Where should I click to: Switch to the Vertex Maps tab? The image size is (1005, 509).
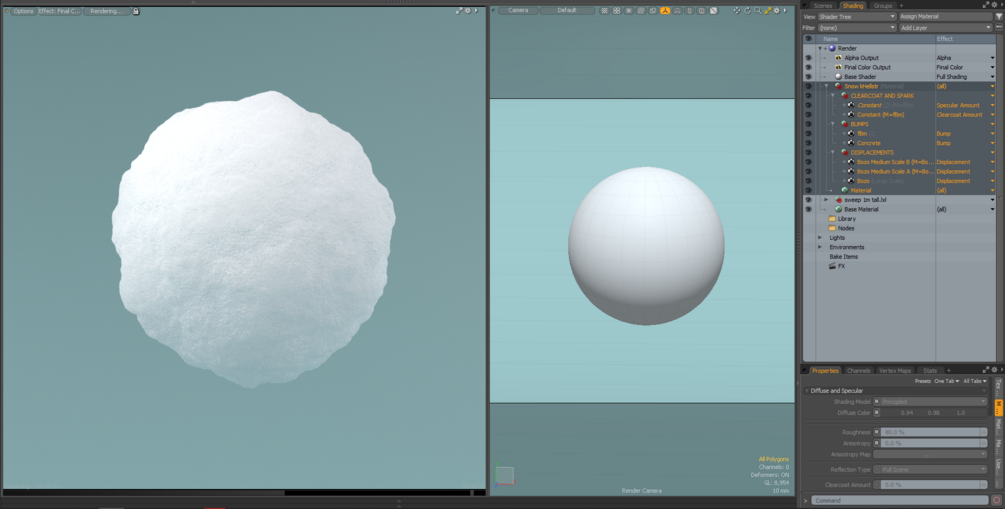(x=895, y=371)
